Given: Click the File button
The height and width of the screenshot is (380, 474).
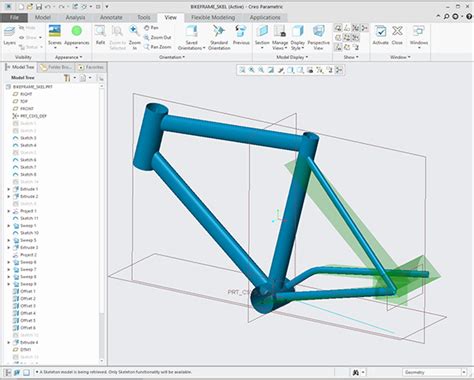Looking at the screenshot, I should pyautogui.click(x=14, y=17).
